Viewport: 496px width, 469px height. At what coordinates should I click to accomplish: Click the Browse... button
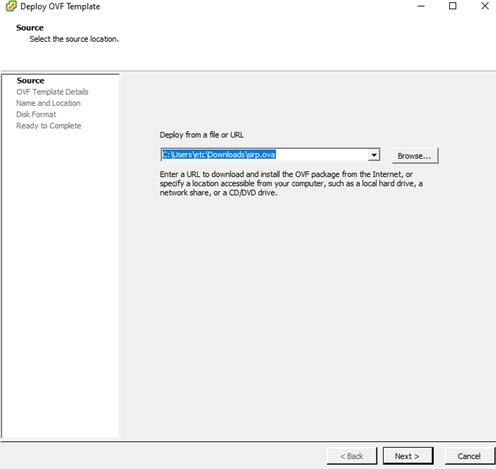click(x=415, y=156)
